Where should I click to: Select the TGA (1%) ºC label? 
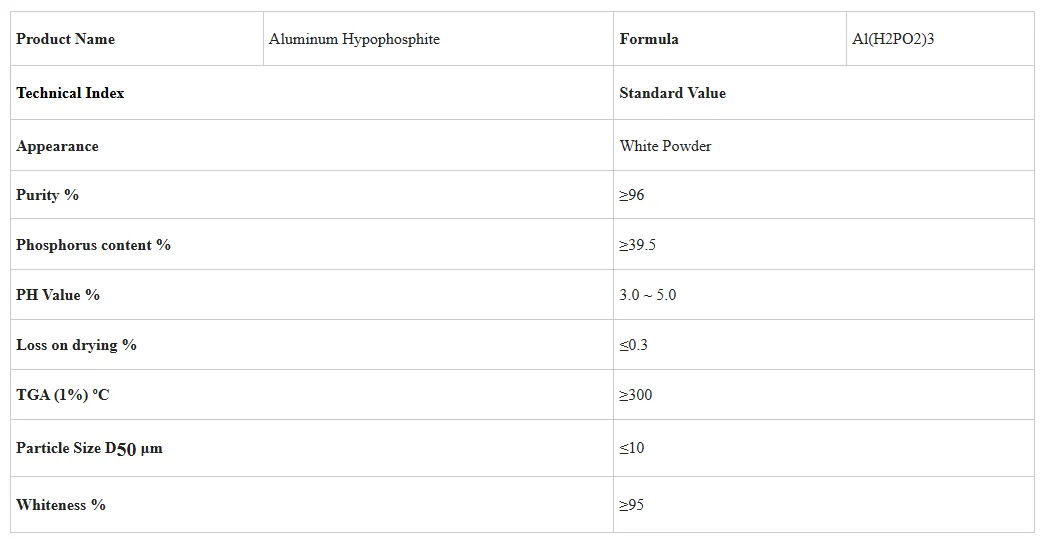click(63, 395)
